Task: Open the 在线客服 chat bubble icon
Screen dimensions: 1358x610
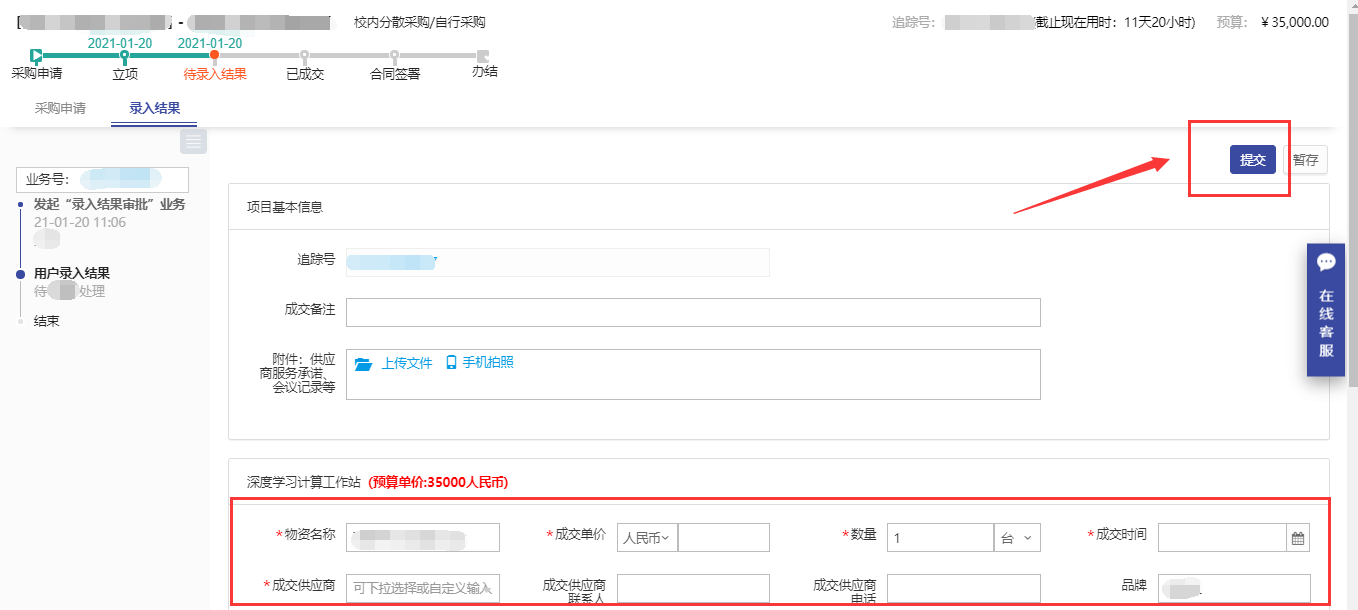Action: pyautogui.click(x=1326, y=263)
